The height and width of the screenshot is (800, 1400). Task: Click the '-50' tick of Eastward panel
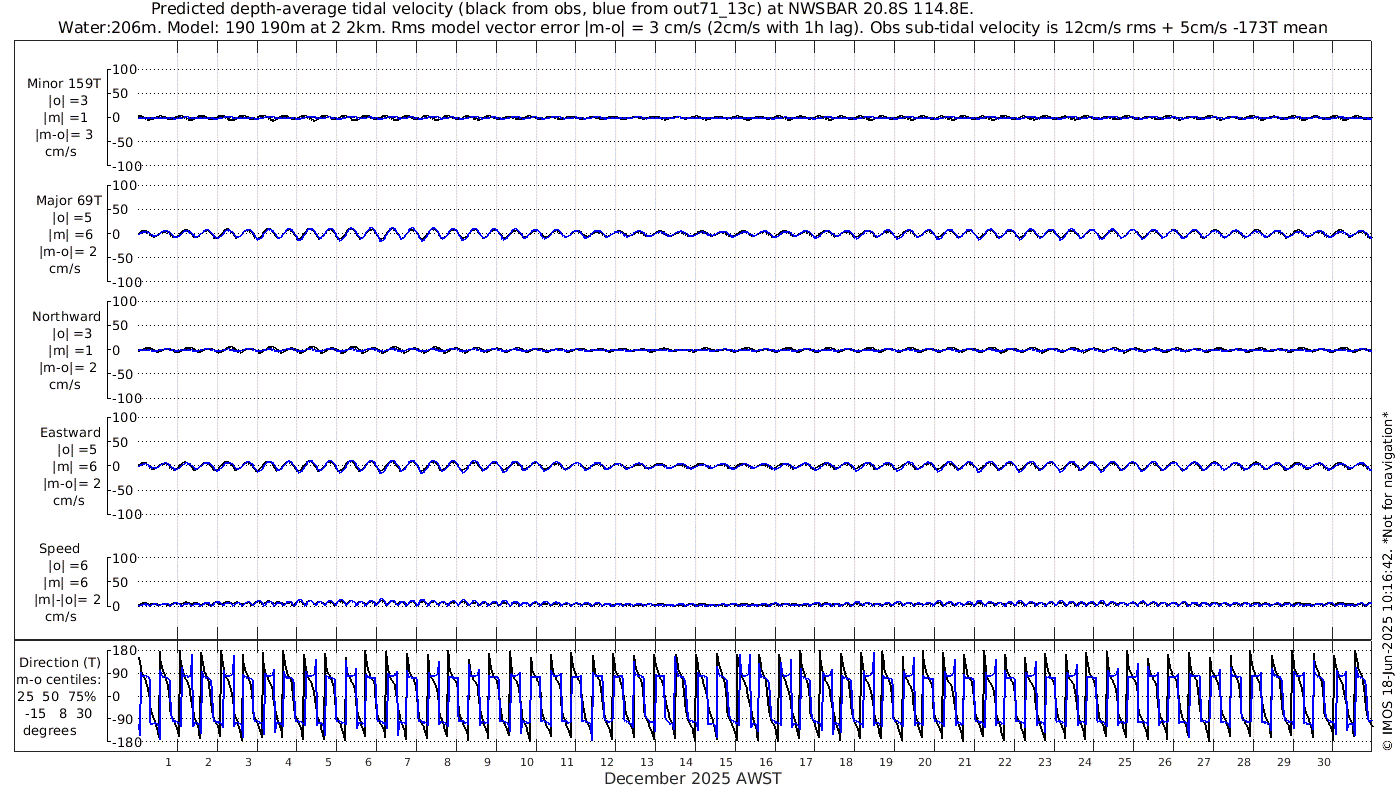tap(123, 490)
